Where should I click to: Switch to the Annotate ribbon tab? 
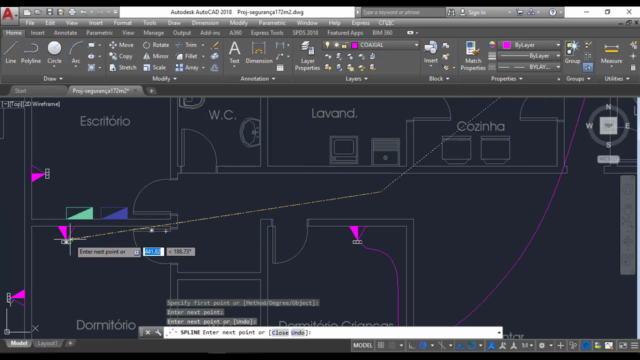pyautogui.click(x=65, y=33)
